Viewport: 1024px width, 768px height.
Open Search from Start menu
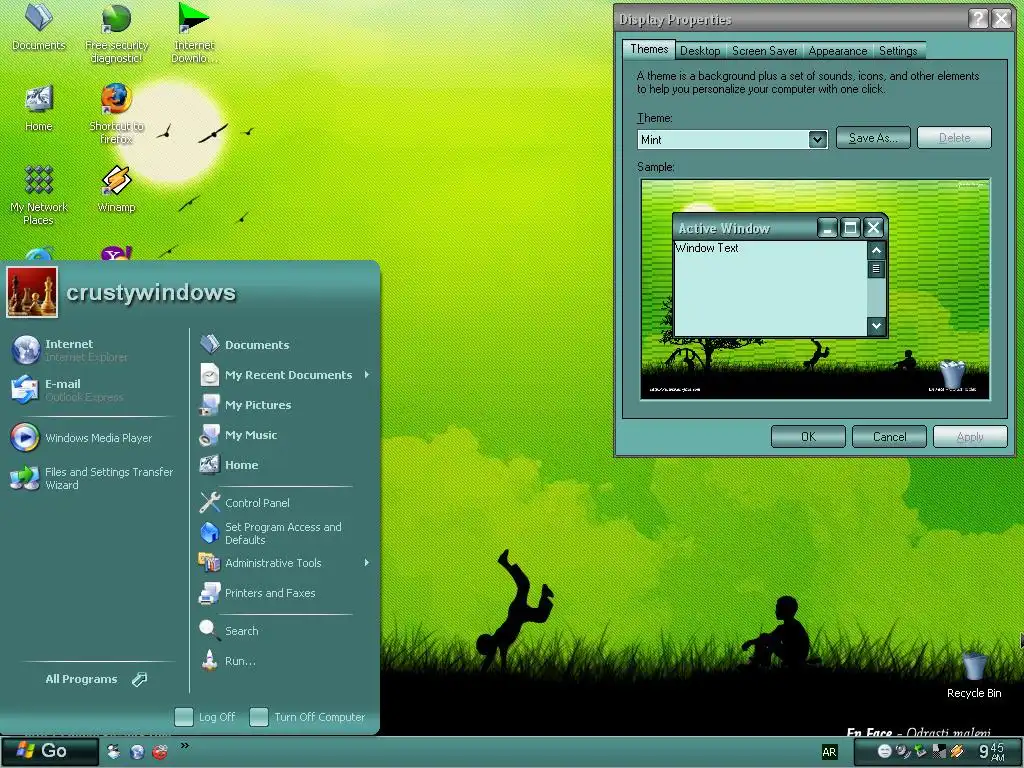(x=229, y=631)
